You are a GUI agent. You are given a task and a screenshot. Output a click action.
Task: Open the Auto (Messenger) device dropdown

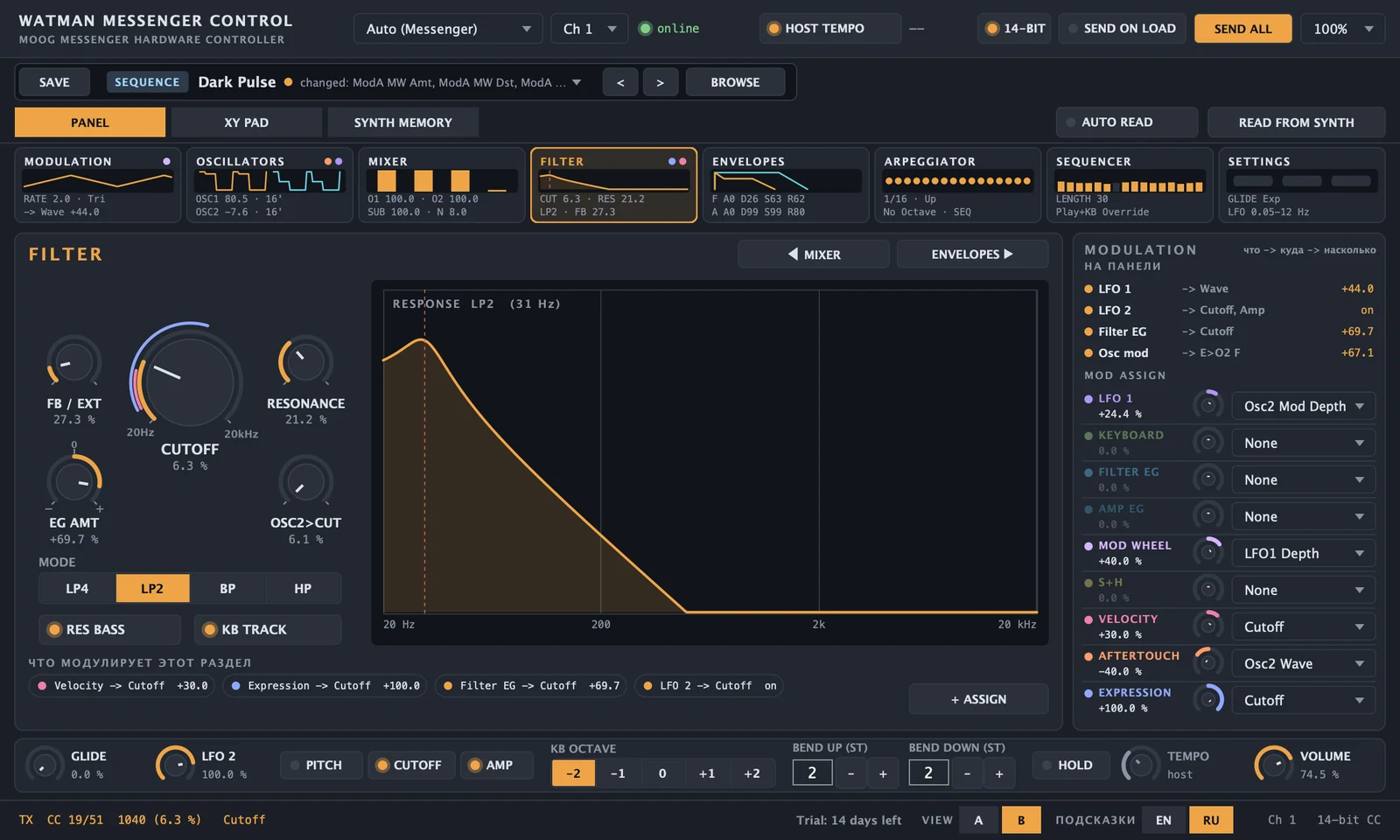[x=448, y=29]
